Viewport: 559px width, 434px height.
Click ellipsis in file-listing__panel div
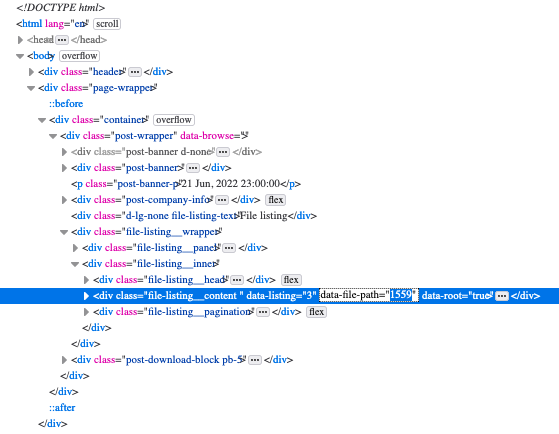[x=229, y=248]
